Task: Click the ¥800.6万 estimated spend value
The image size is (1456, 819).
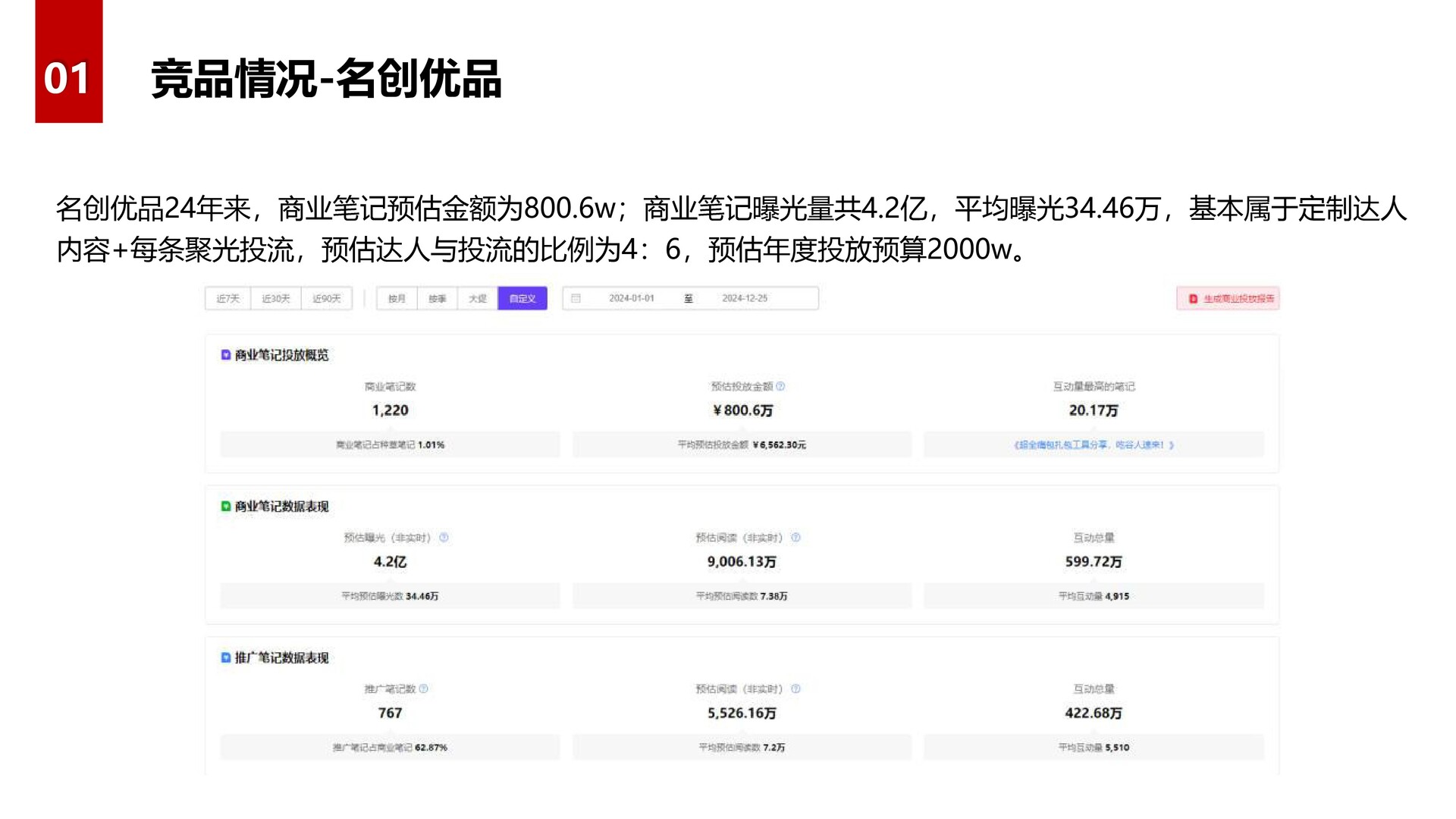Action: coord(742,410)
